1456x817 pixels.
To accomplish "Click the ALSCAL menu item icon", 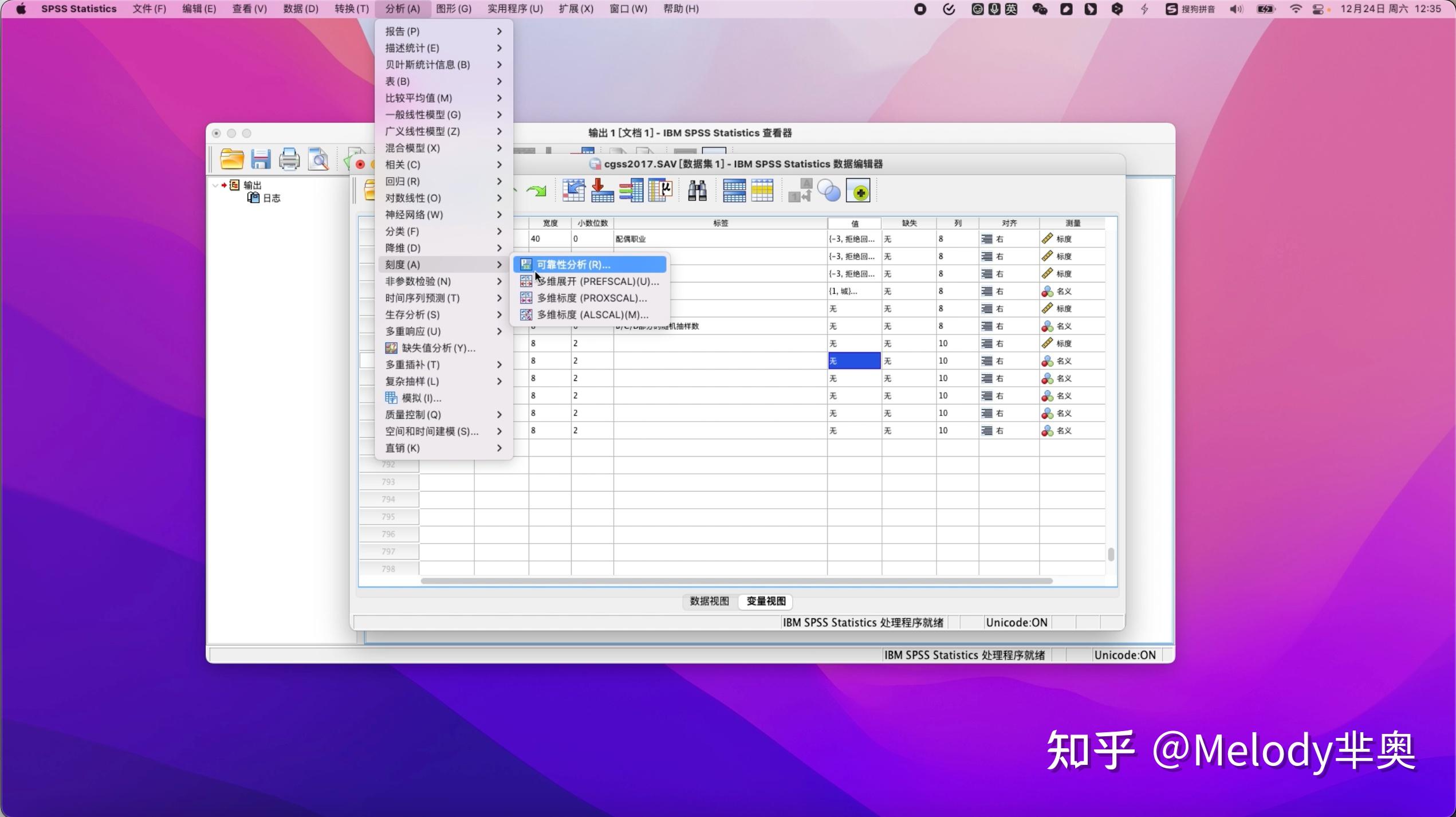I will pos(526,315).
